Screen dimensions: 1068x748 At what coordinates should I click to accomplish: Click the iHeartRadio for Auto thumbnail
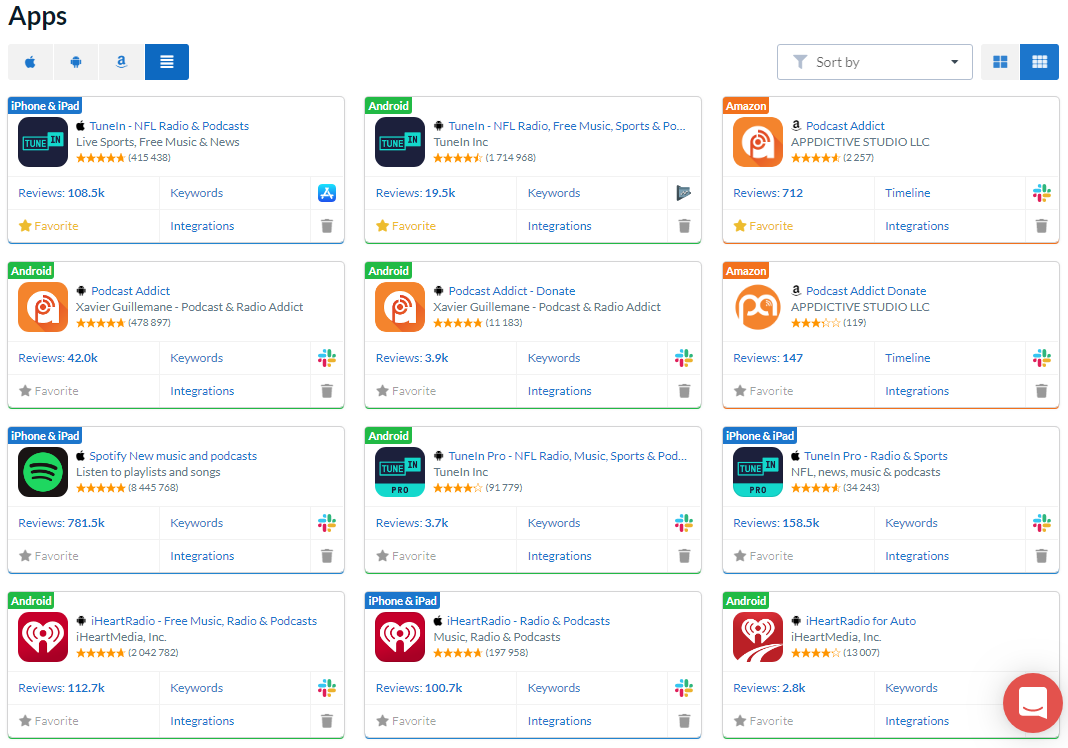pyautogui.click(x=758, y=637)
